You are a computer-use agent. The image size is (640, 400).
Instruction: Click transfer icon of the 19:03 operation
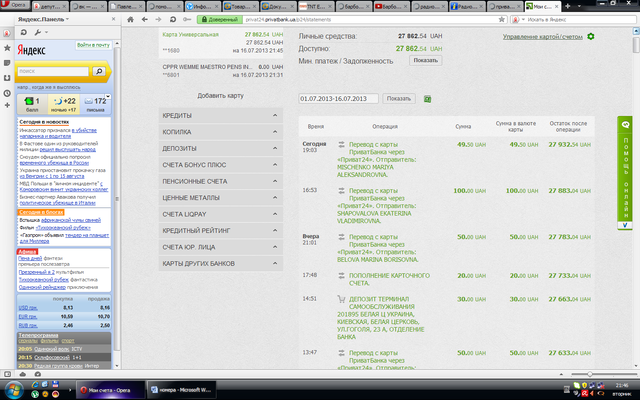coord(341,144)
